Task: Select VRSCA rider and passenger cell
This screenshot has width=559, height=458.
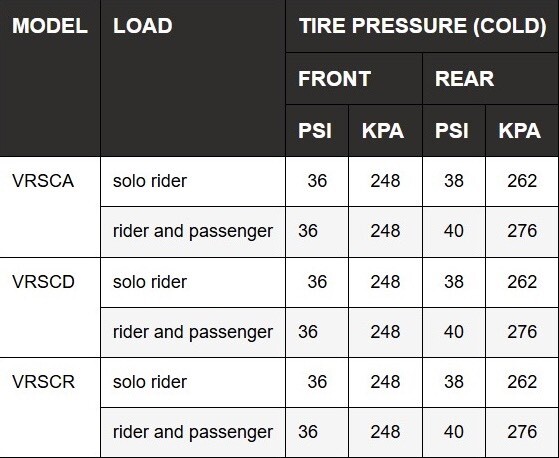Action: (193, 232)
